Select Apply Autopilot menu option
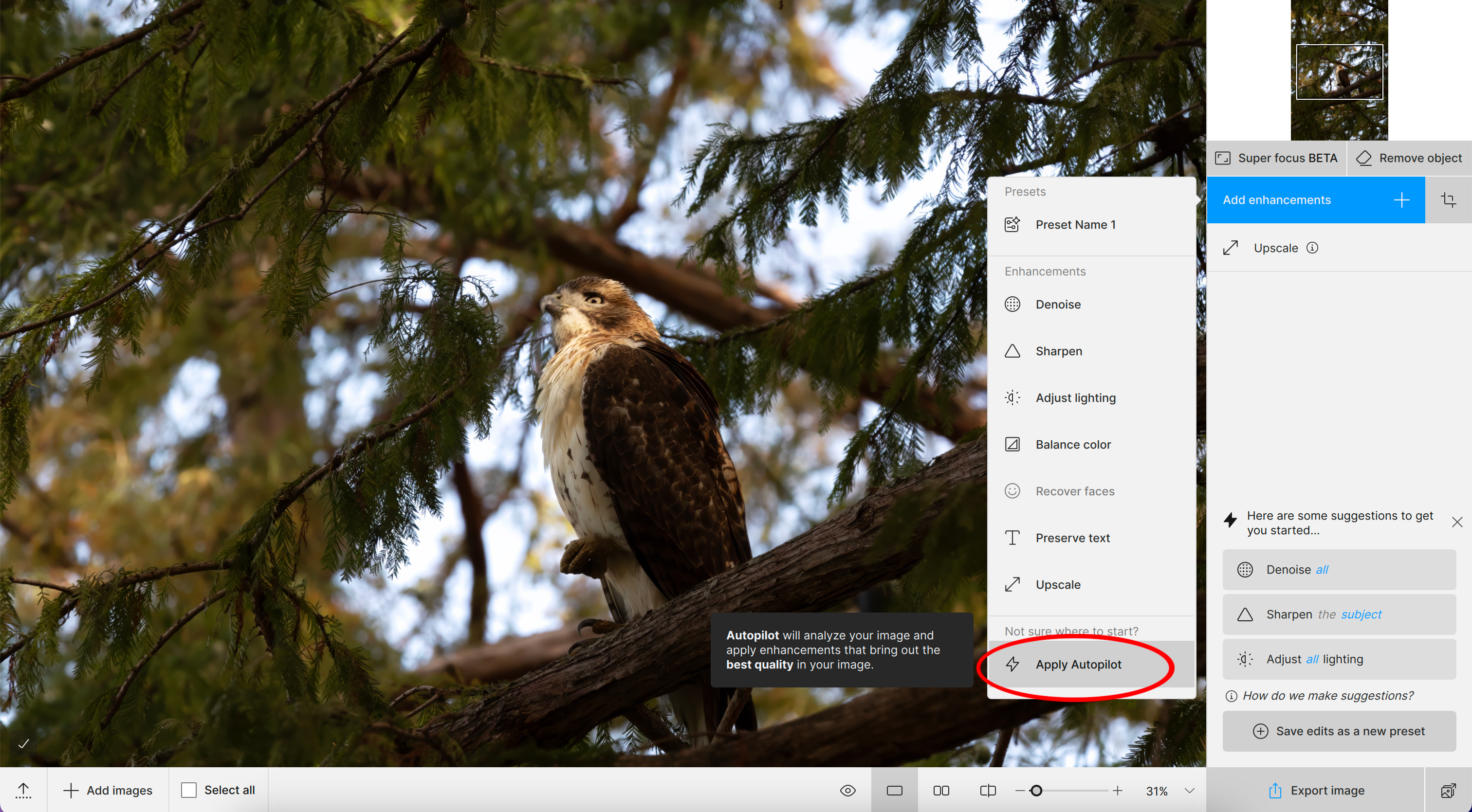 tap(1078, 664)
